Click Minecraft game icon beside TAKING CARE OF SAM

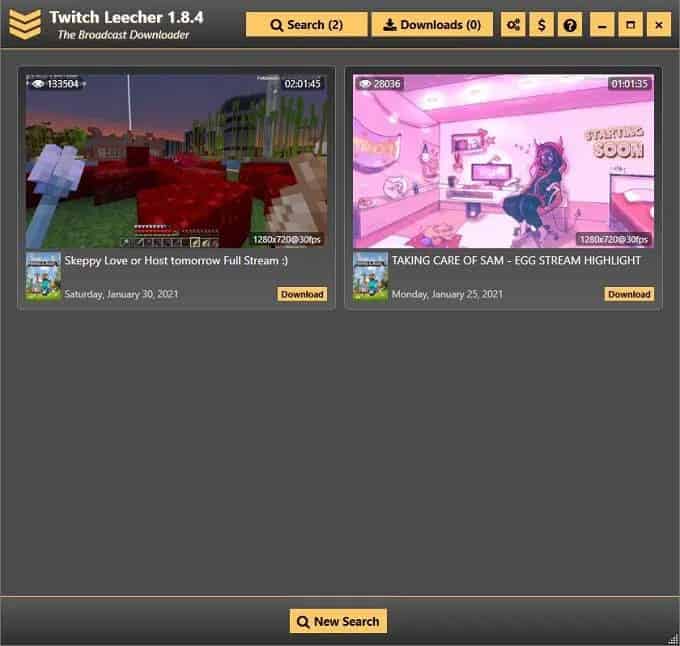370,277
